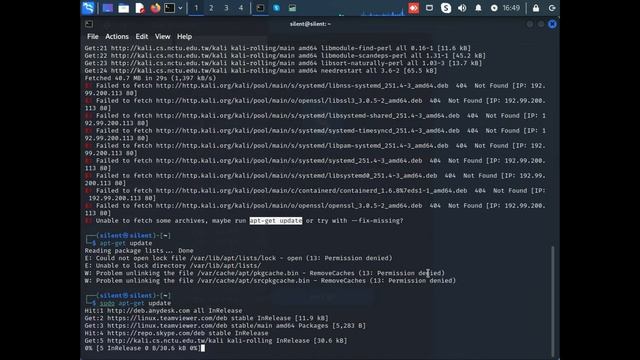Select the terminal window in taskbar
Image resolution: width=640 pixels, height=360 pixels.
(x=260, y=8)
